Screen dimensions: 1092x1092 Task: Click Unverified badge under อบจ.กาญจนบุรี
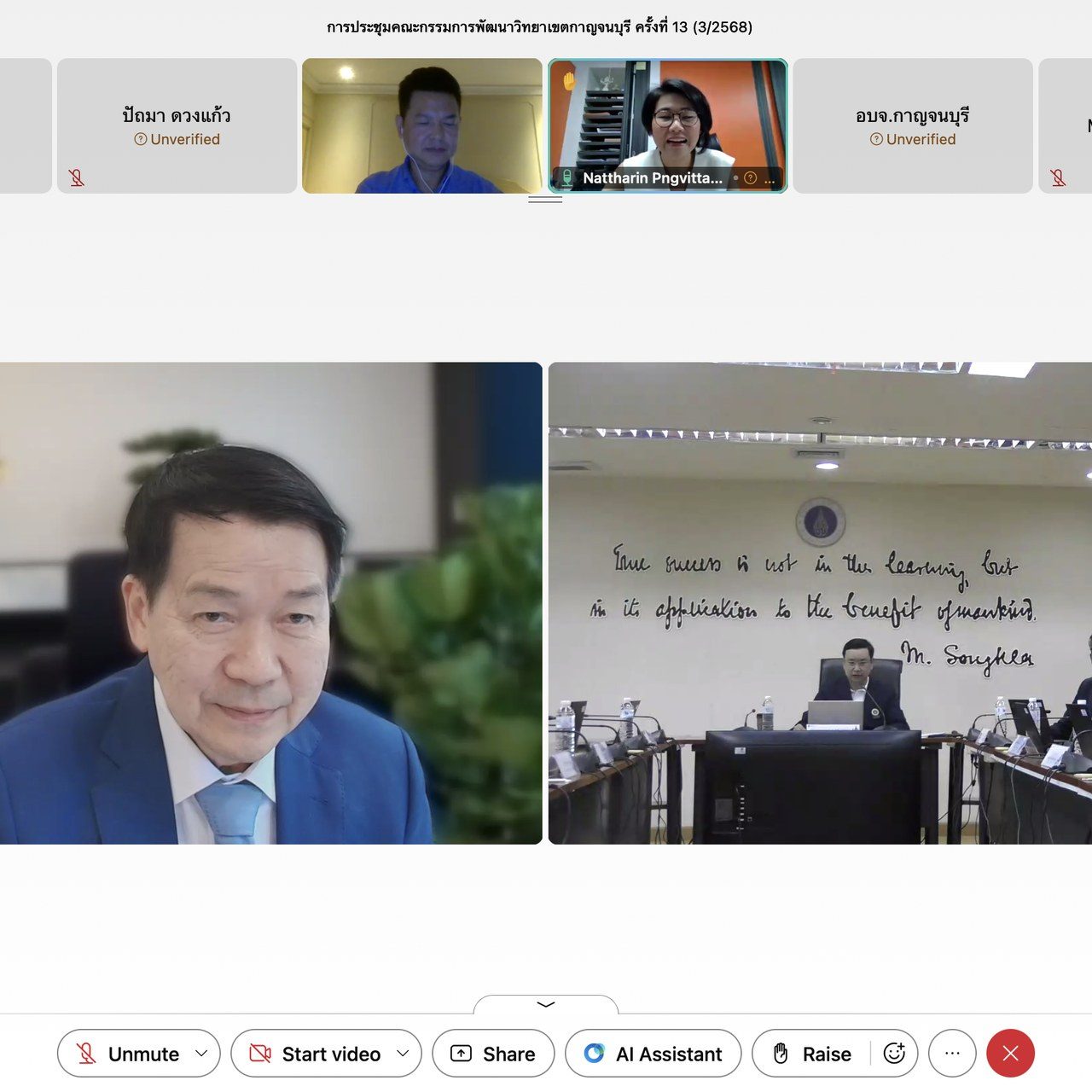(x=912, y=139)
